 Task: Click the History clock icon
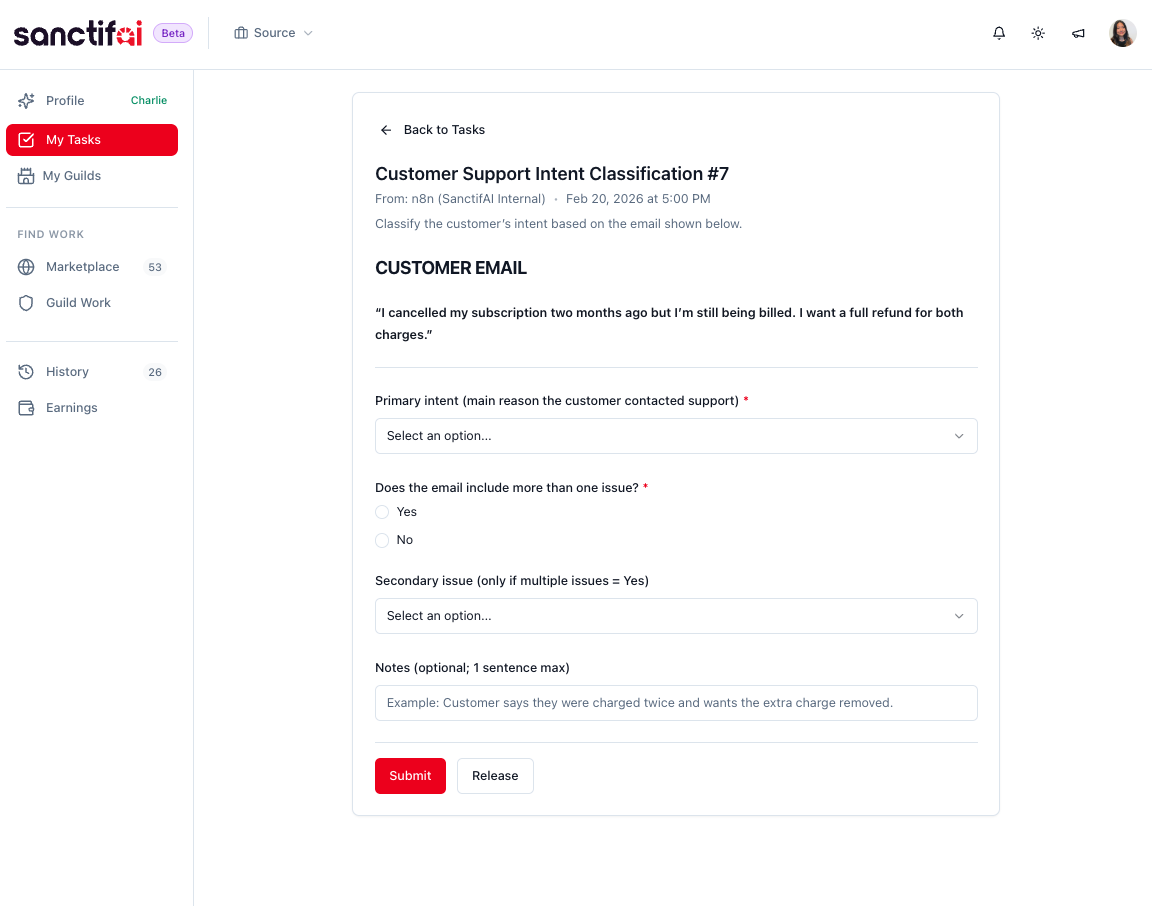(x=26, y=372)
